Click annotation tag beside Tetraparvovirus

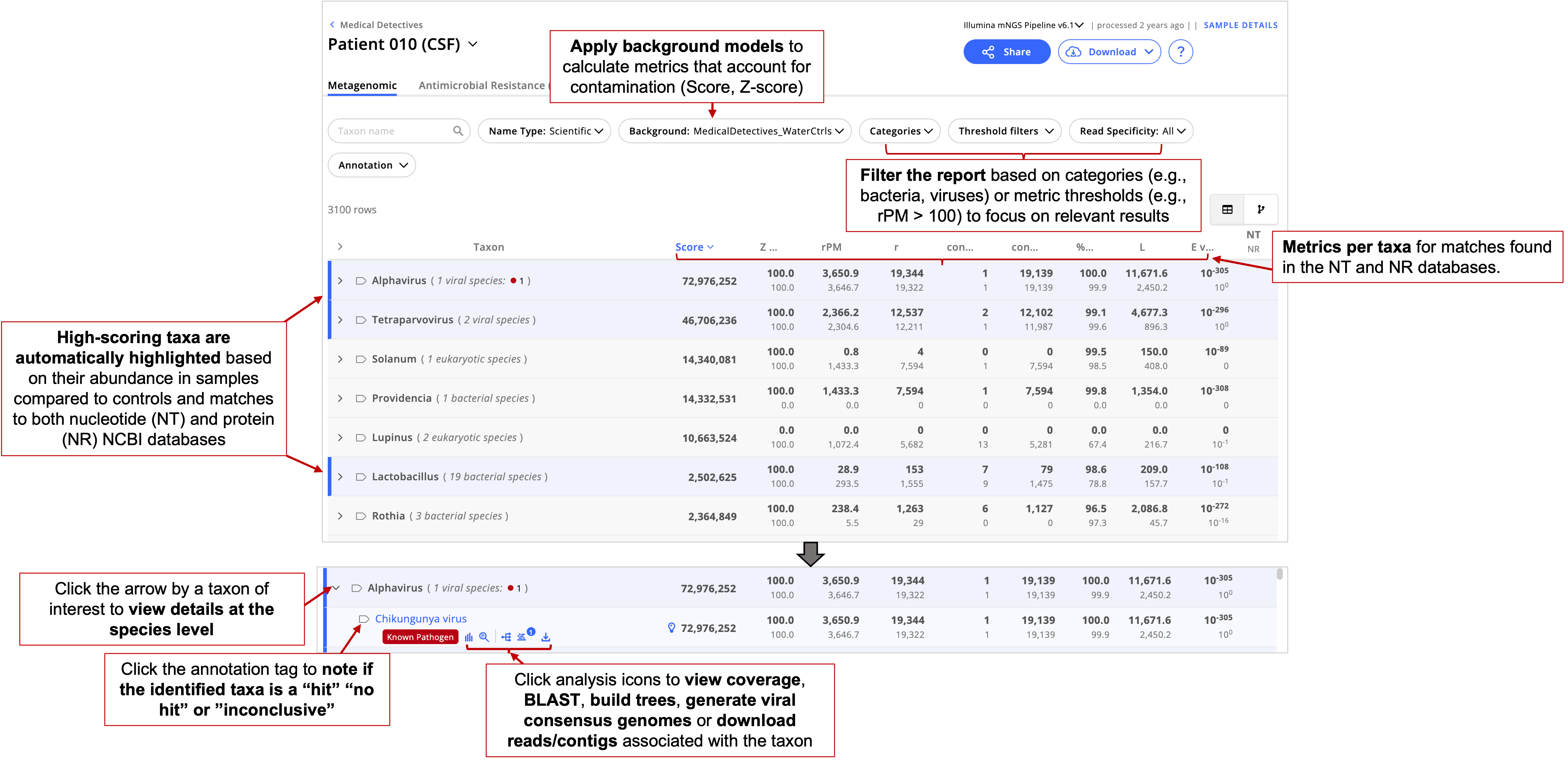[x=360, y=320]
